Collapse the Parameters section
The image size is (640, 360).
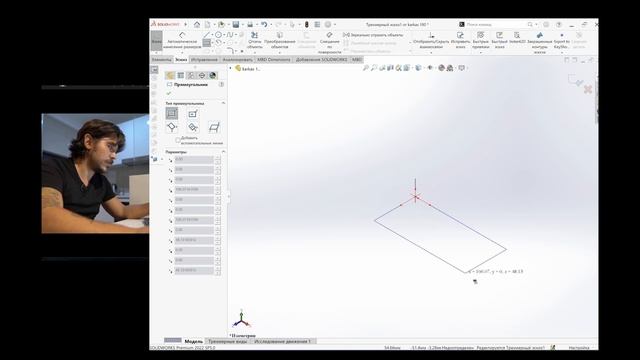tap(223, 152)
